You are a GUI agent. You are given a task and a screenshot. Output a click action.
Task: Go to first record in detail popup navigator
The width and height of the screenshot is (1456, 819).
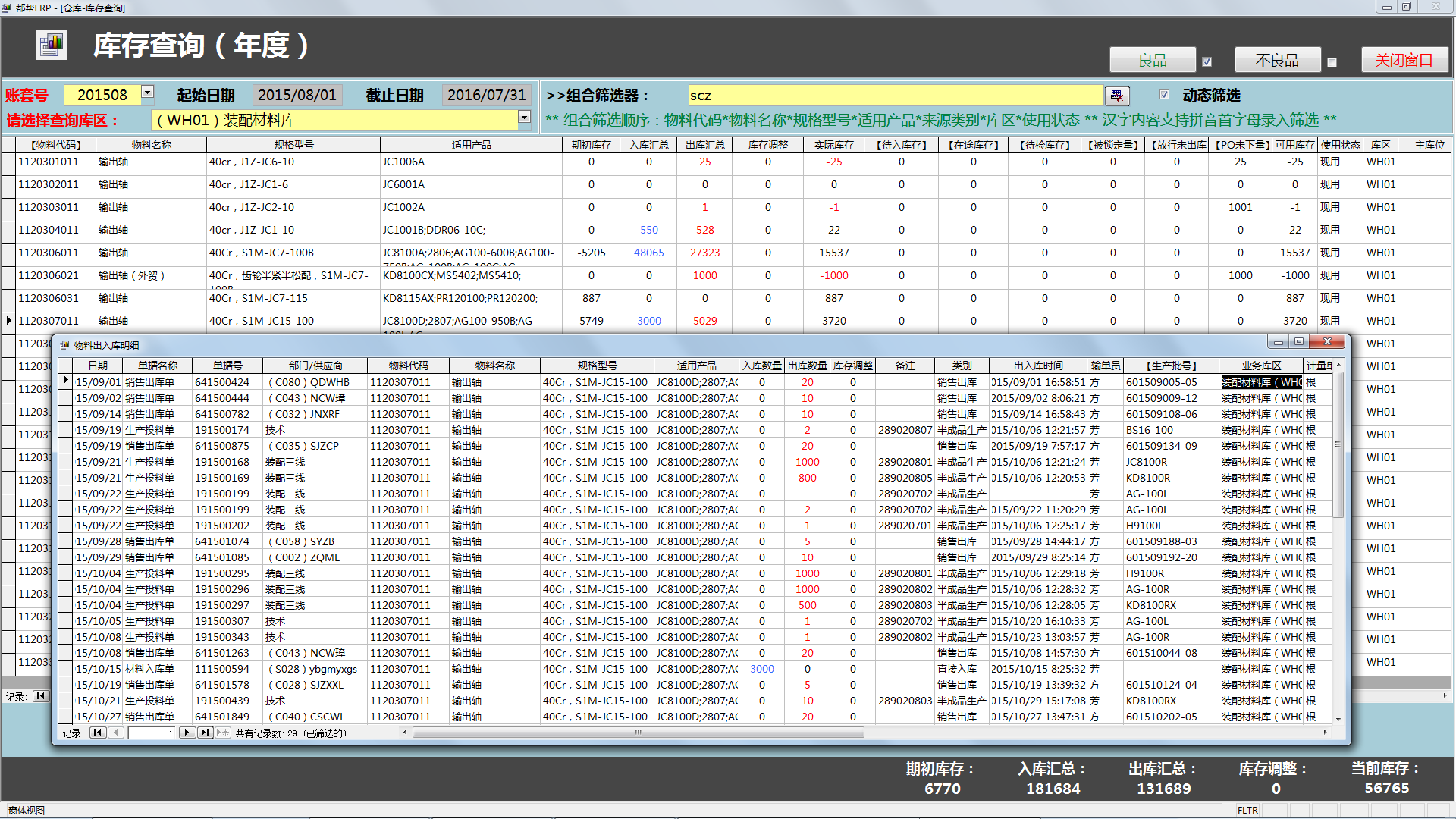98,733
